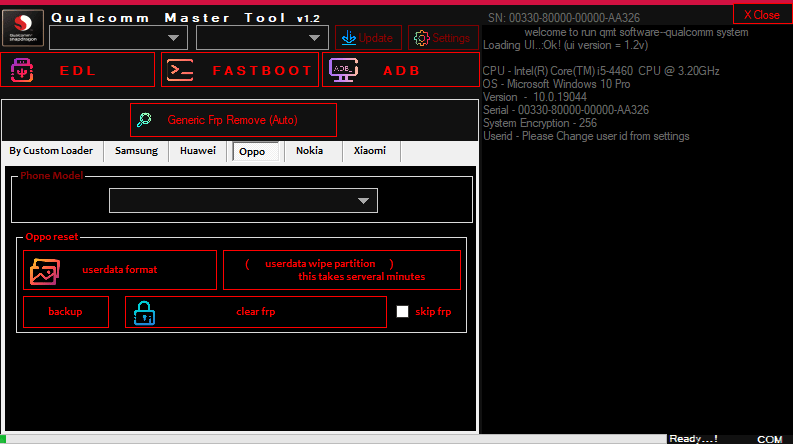
Task: Click the padlock icon on clear frp
Action: click(x=144, y=313)
